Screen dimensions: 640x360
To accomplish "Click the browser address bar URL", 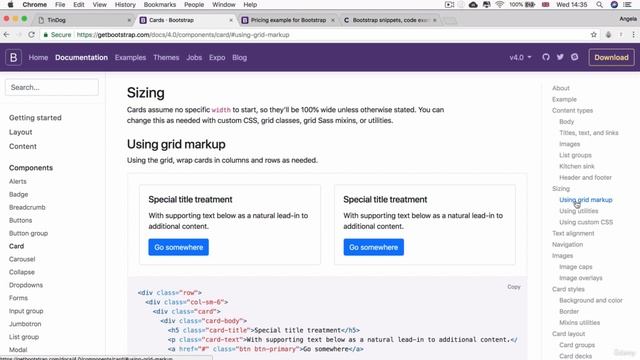I will [x=183, y=35].
